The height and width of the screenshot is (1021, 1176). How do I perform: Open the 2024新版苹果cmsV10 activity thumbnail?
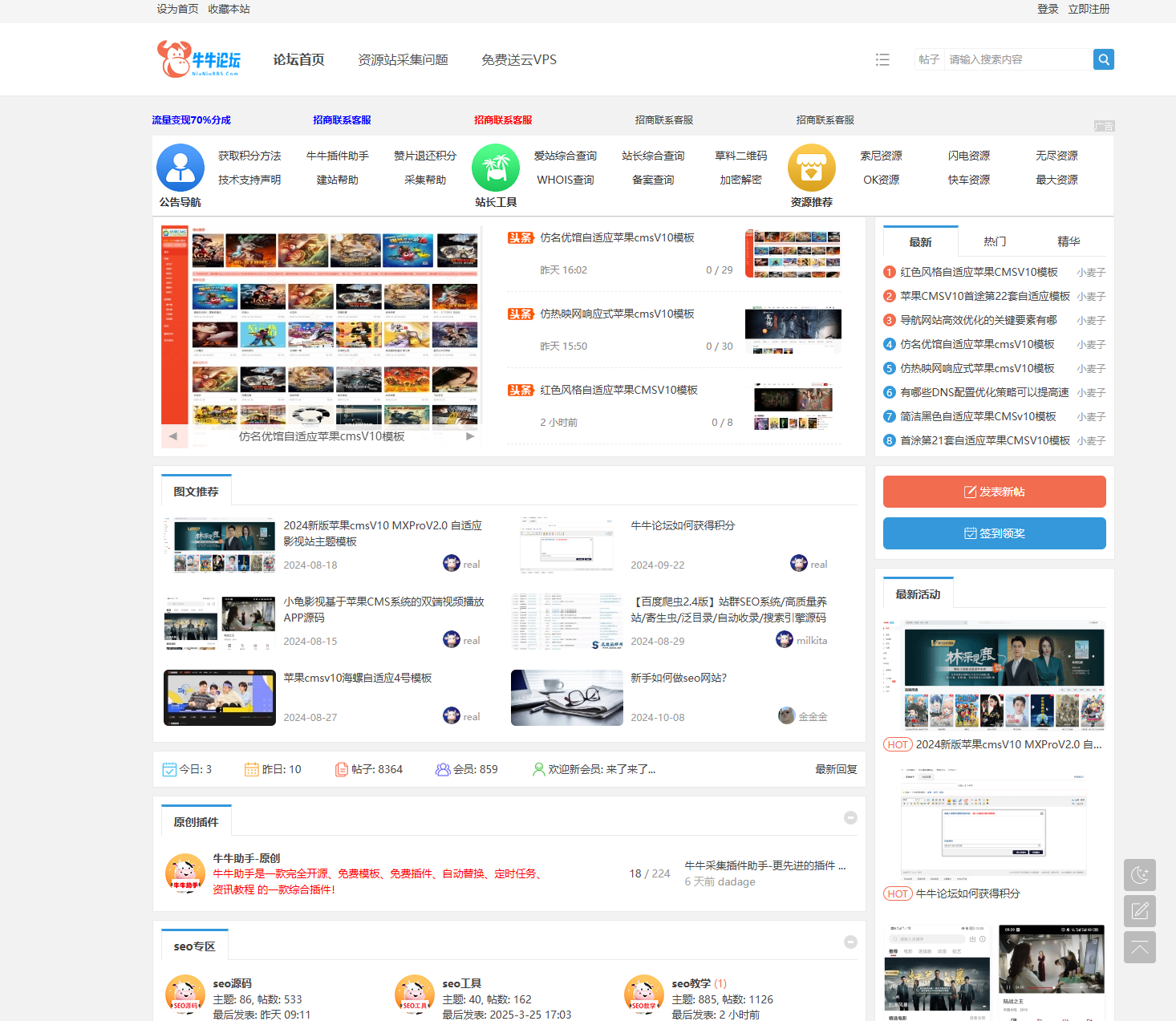point(1004,672)
